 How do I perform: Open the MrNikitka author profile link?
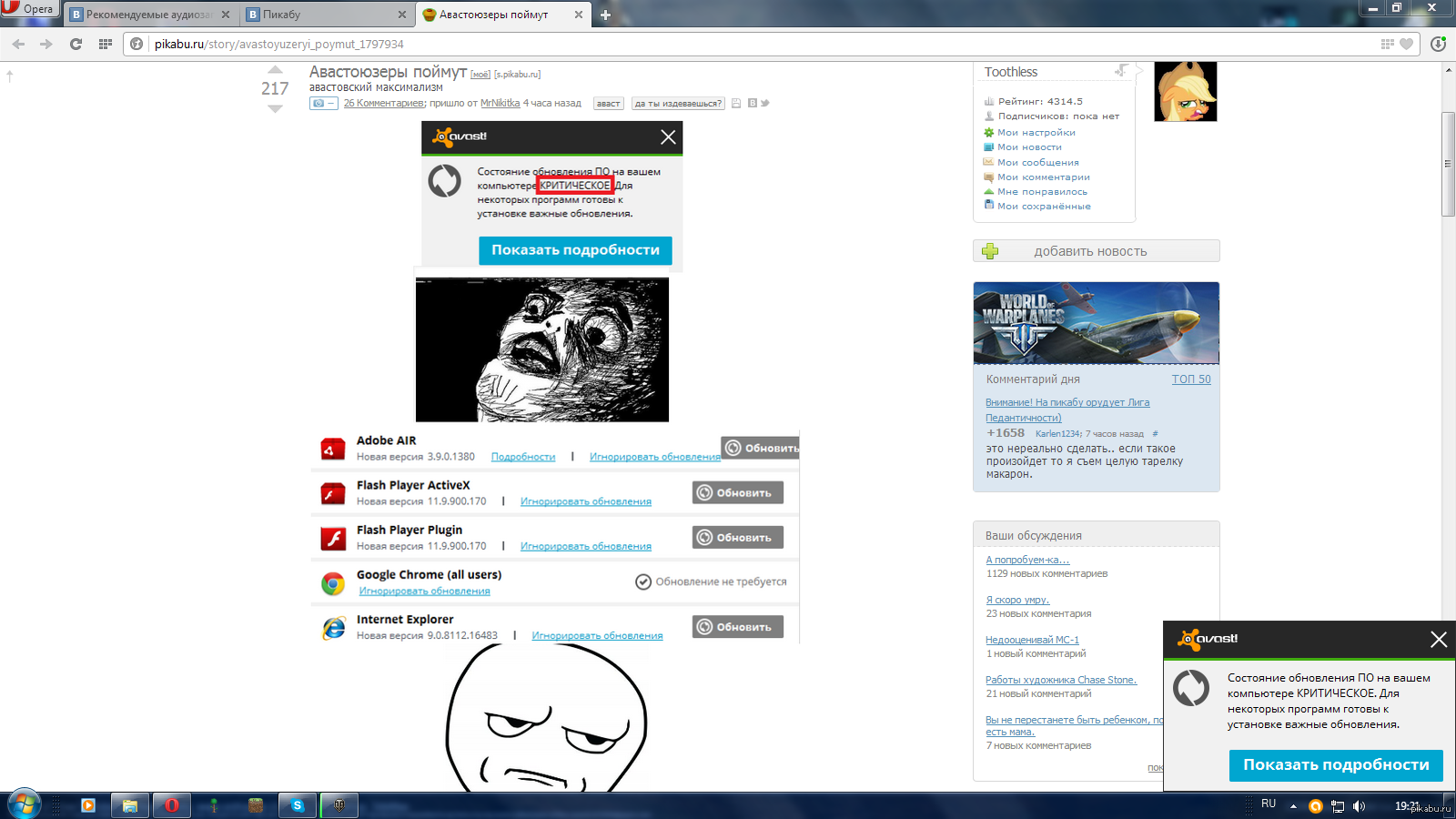click(500, 104)
